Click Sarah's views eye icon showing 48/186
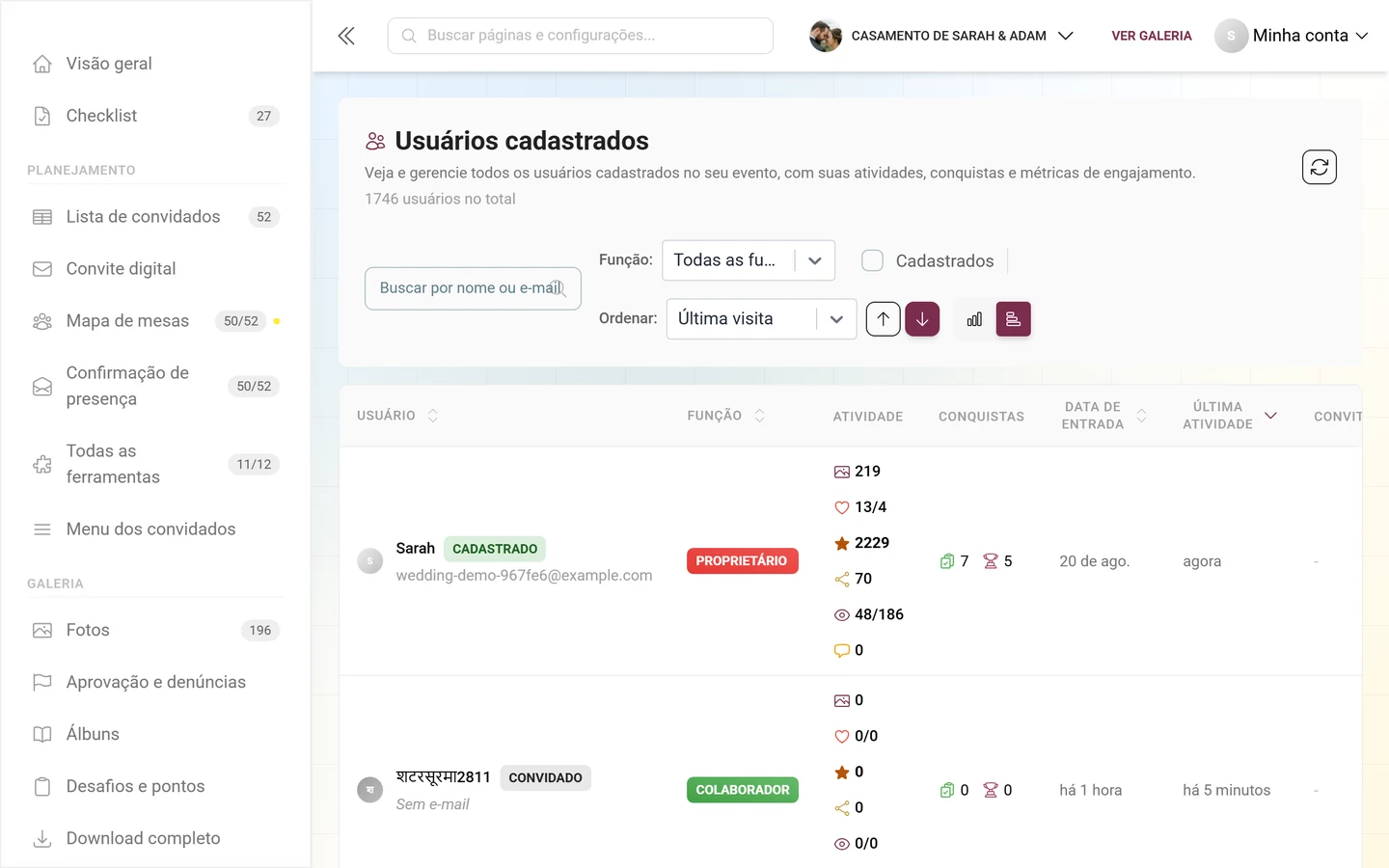This screenshot has height=868, width=1389. (842, 614)
